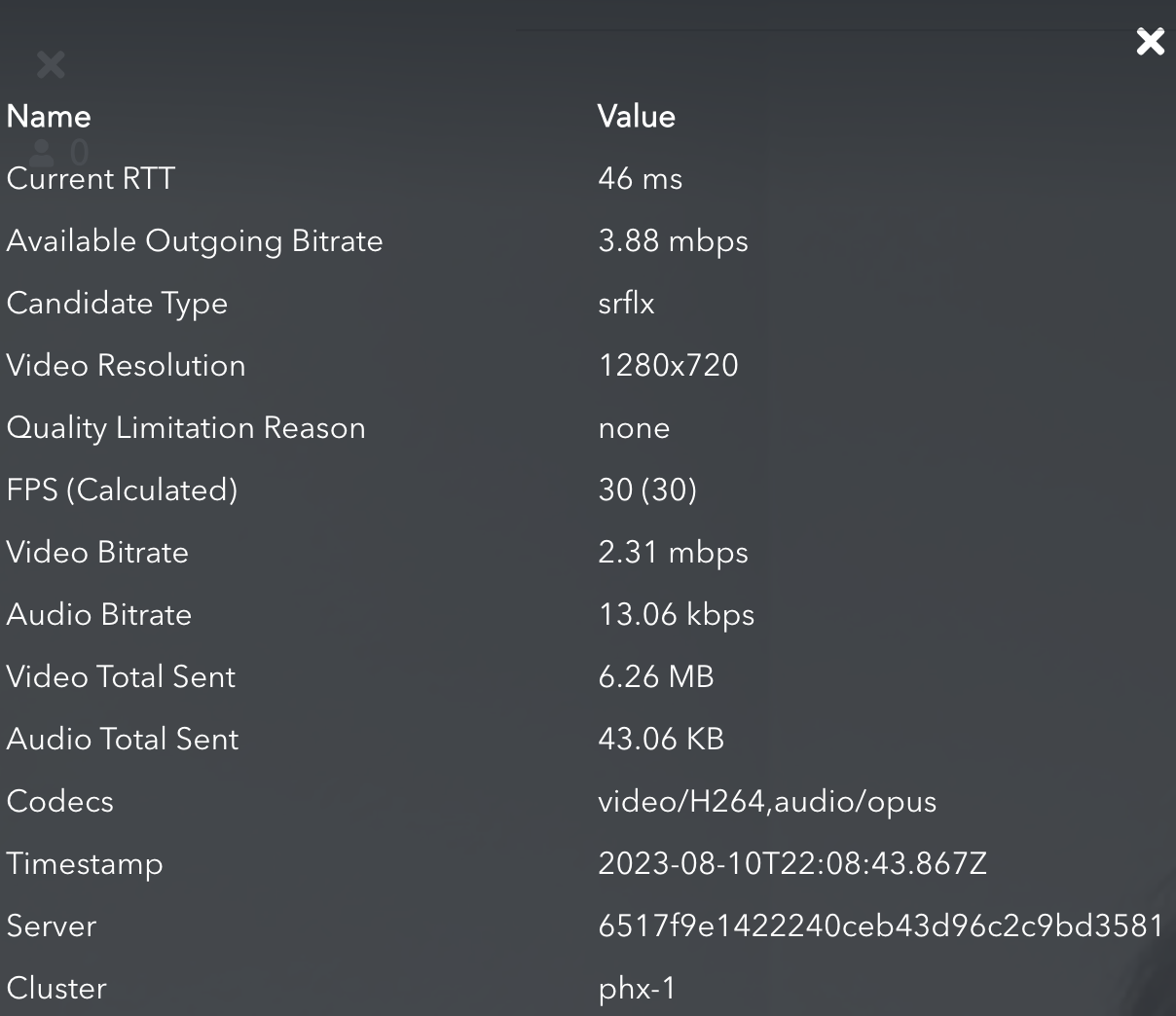Select the Available Outgoing Bitrate row label
The width and height of the screenshot is (1176, 1016).
(x=195, y=241)
